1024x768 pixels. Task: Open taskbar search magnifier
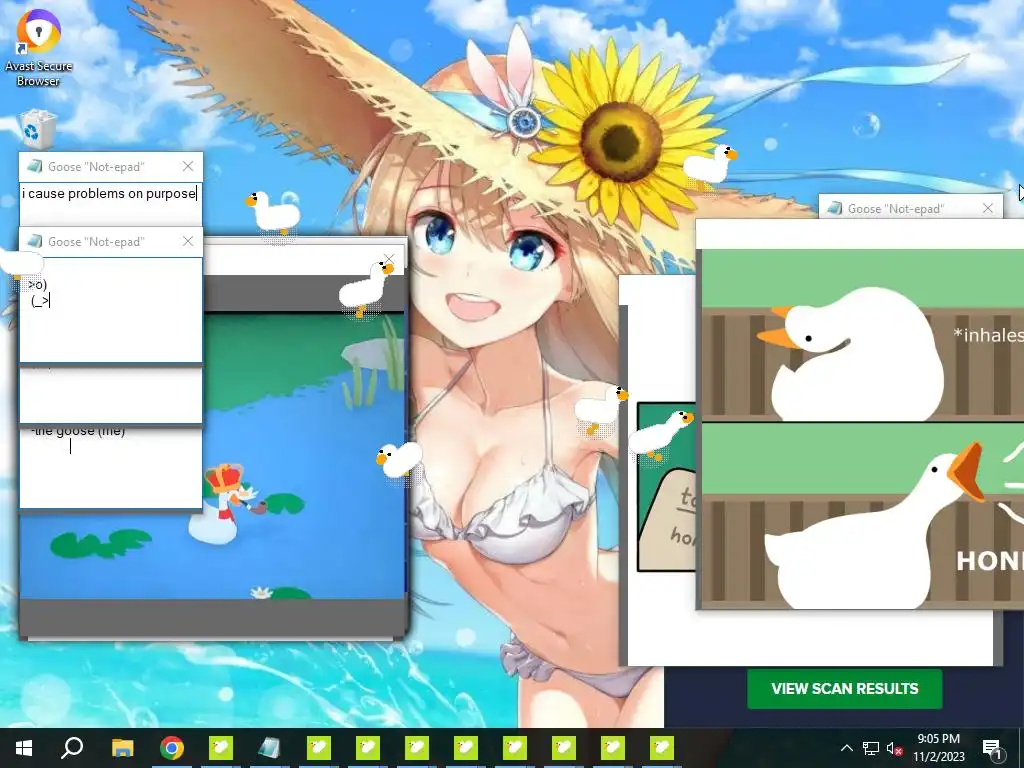(x=72, y=748)
